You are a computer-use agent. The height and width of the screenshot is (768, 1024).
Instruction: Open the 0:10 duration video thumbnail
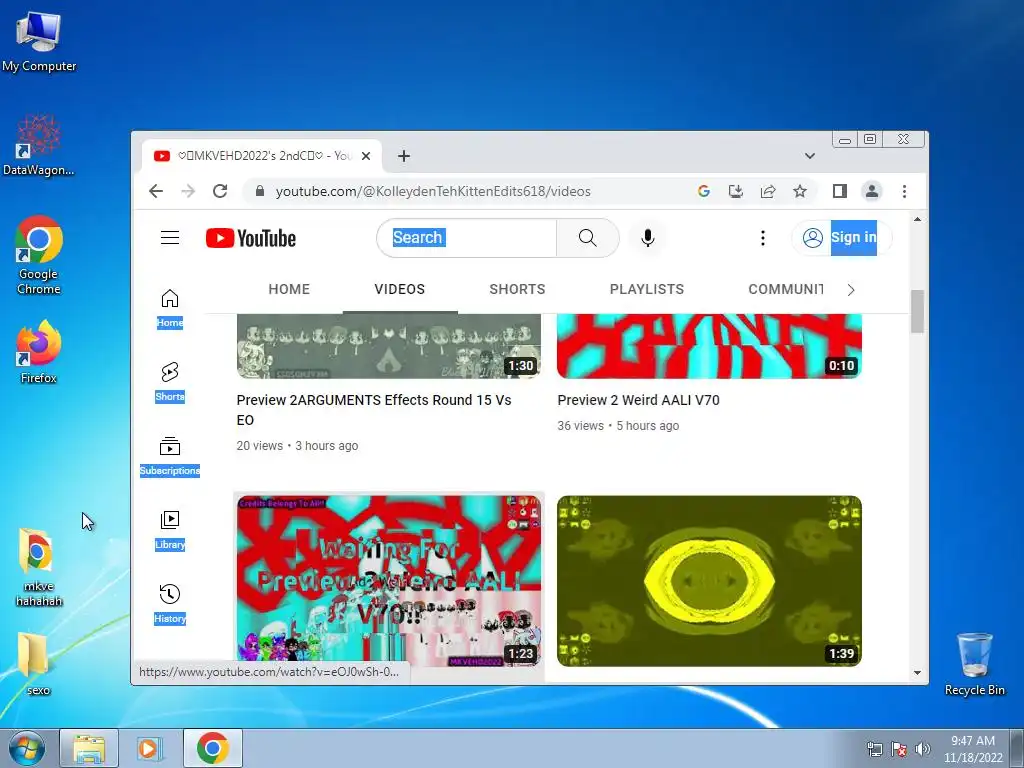(709, 346)
